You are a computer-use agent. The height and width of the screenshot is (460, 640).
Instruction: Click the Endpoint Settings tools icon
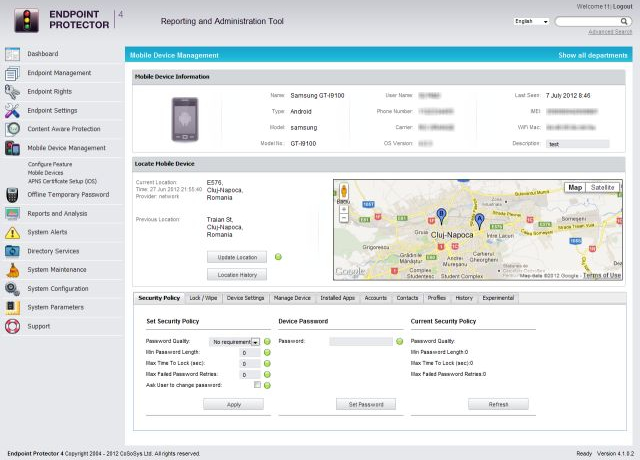12,111
